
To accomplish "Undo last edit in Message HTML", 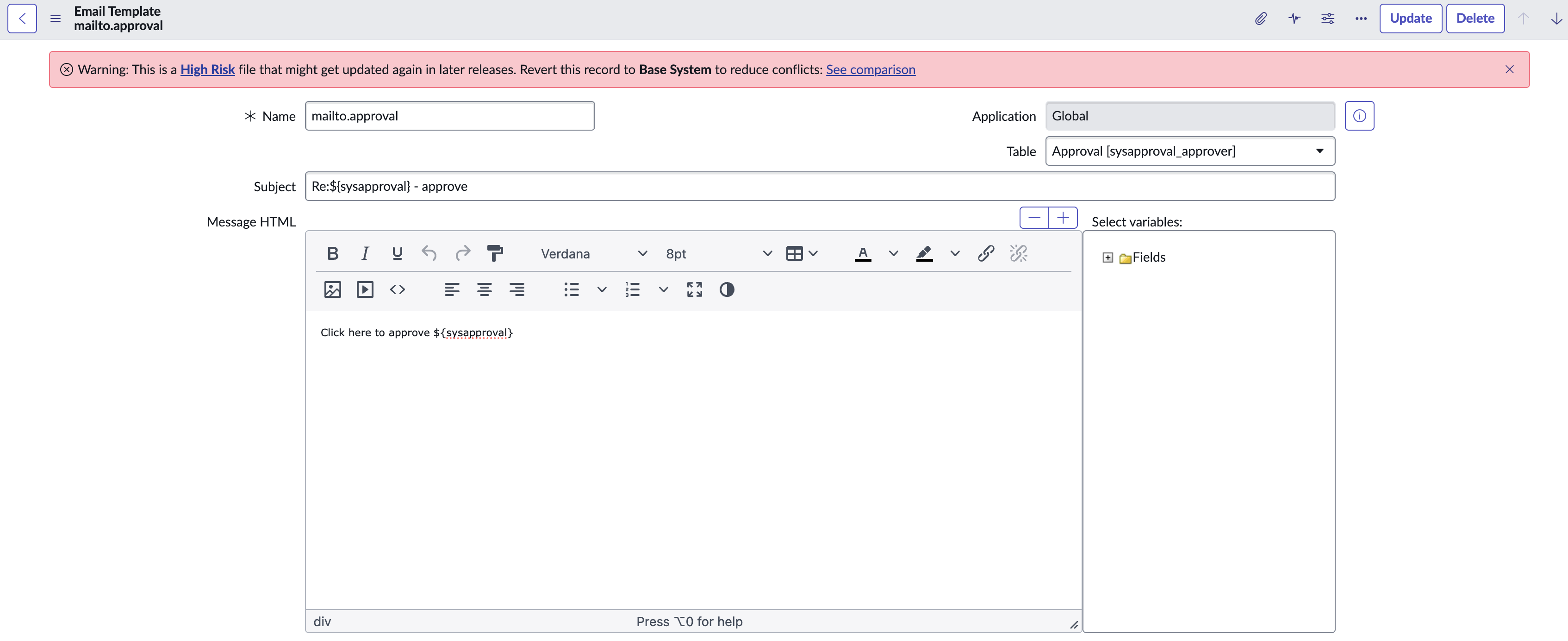I will 429,253.
